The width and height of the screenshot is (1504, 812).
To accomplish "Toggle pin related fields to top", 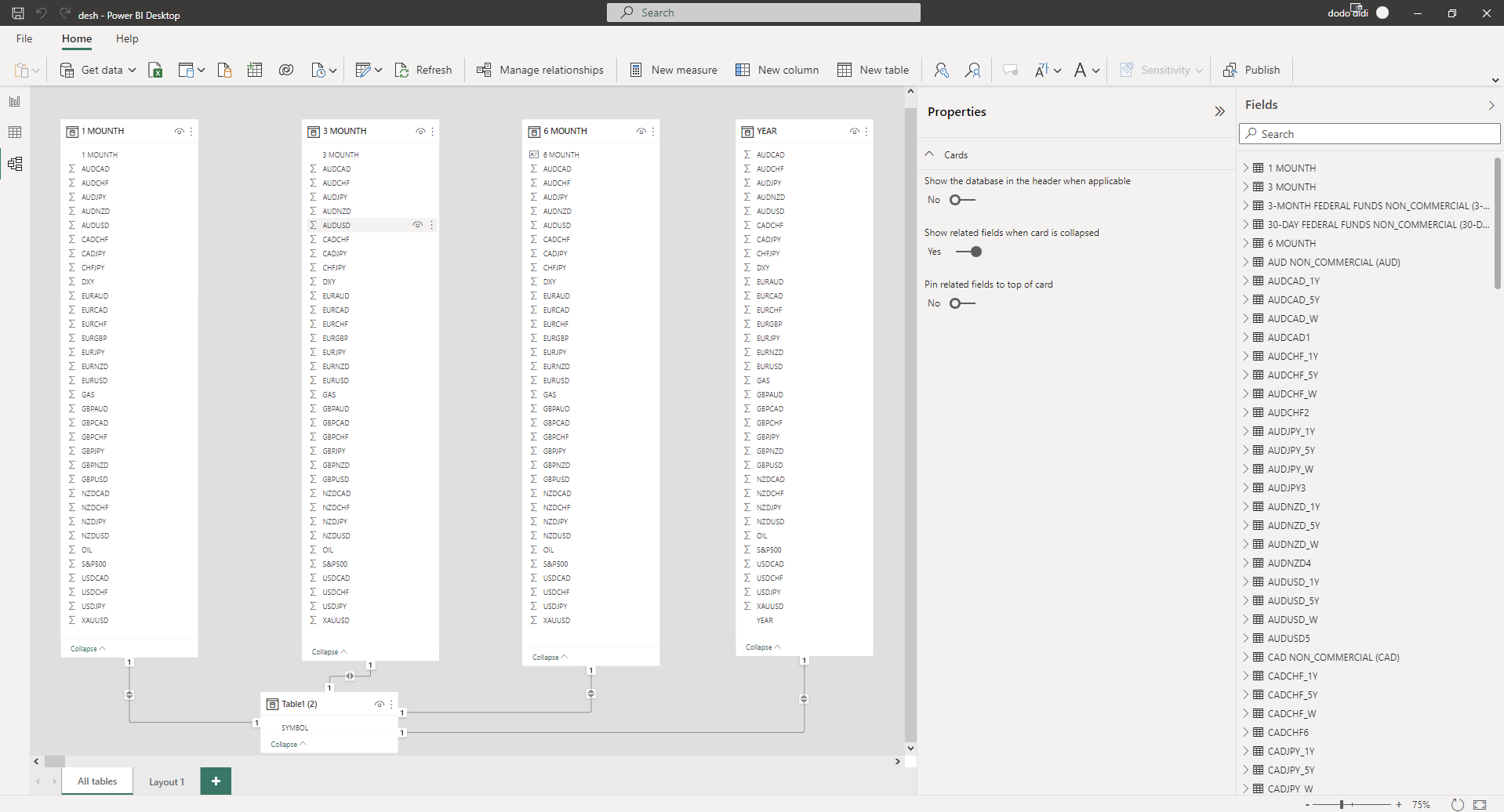I will [962, 303].
